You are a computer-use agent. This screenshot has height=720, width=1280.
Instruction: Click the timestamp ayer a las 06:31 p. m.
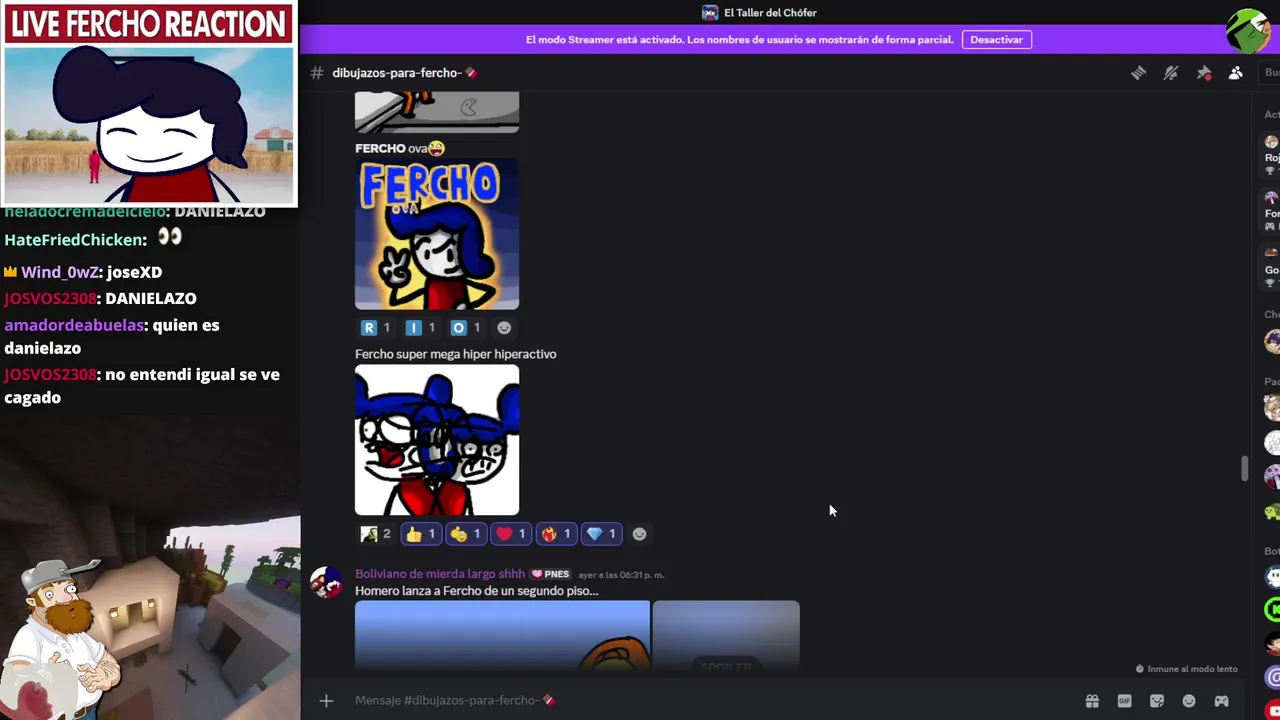point(621,575)
